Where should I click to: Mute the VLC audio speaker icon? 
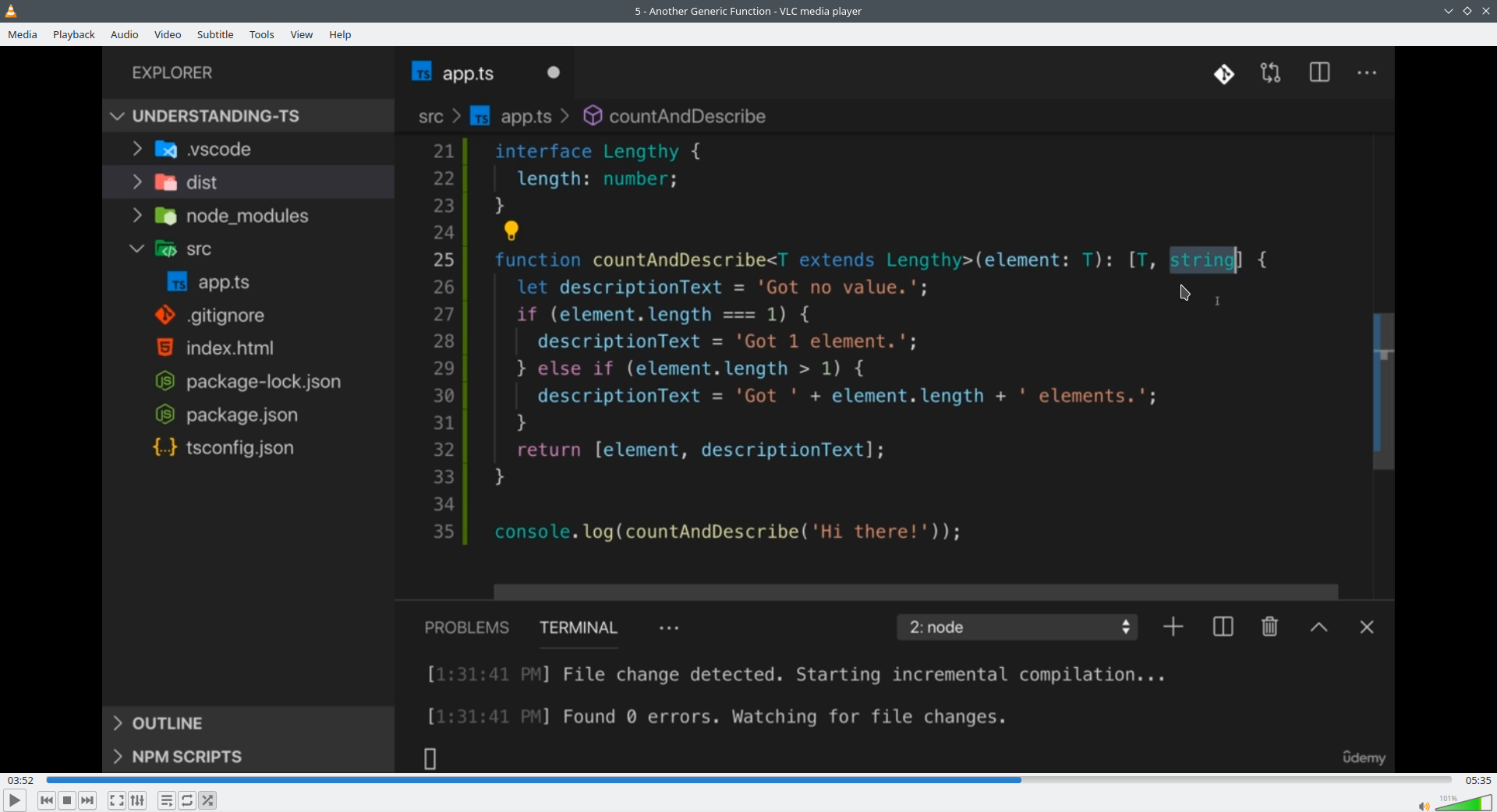[1424, 805]
